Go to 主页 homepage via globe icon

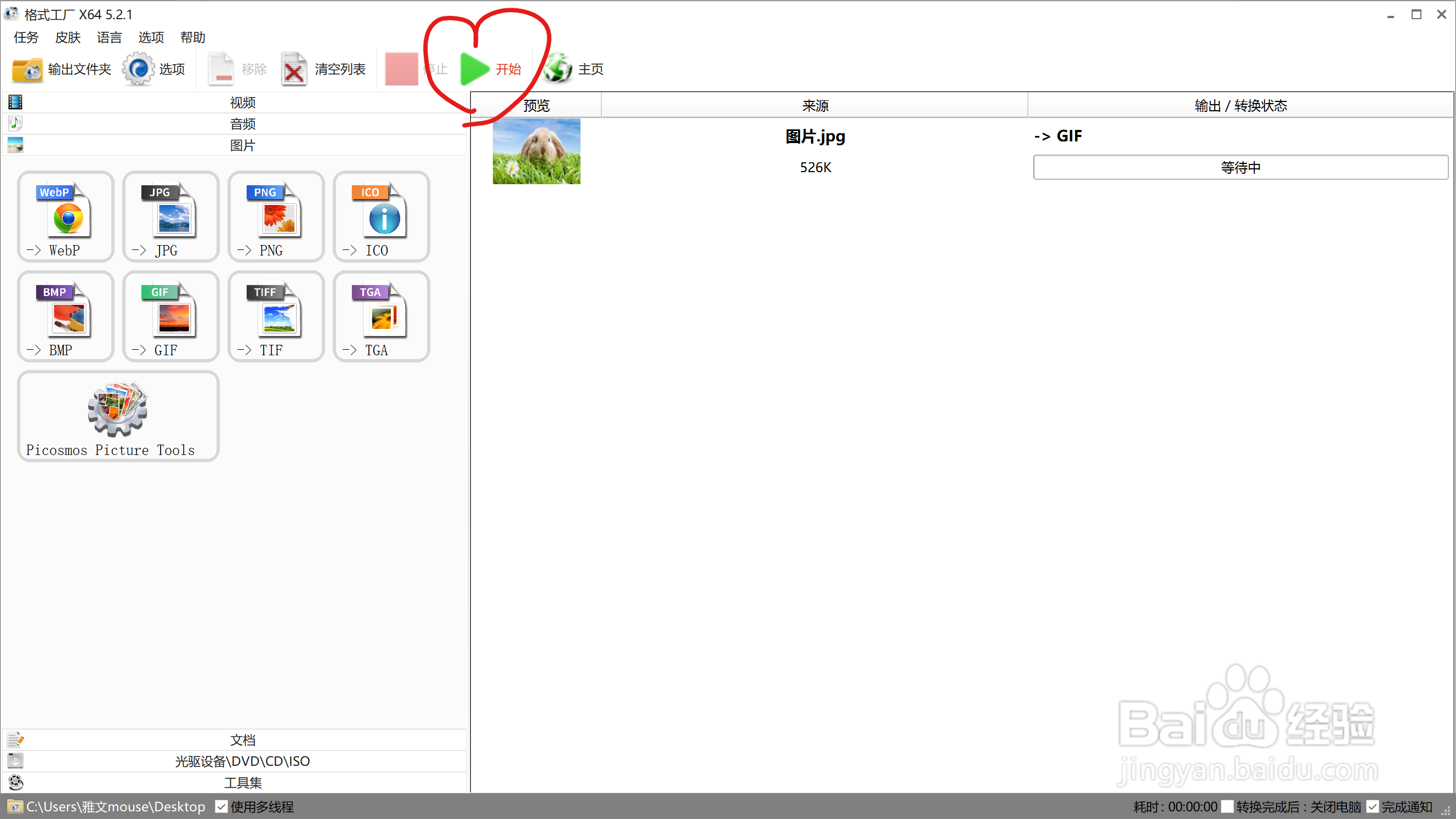tap(575, 69)
